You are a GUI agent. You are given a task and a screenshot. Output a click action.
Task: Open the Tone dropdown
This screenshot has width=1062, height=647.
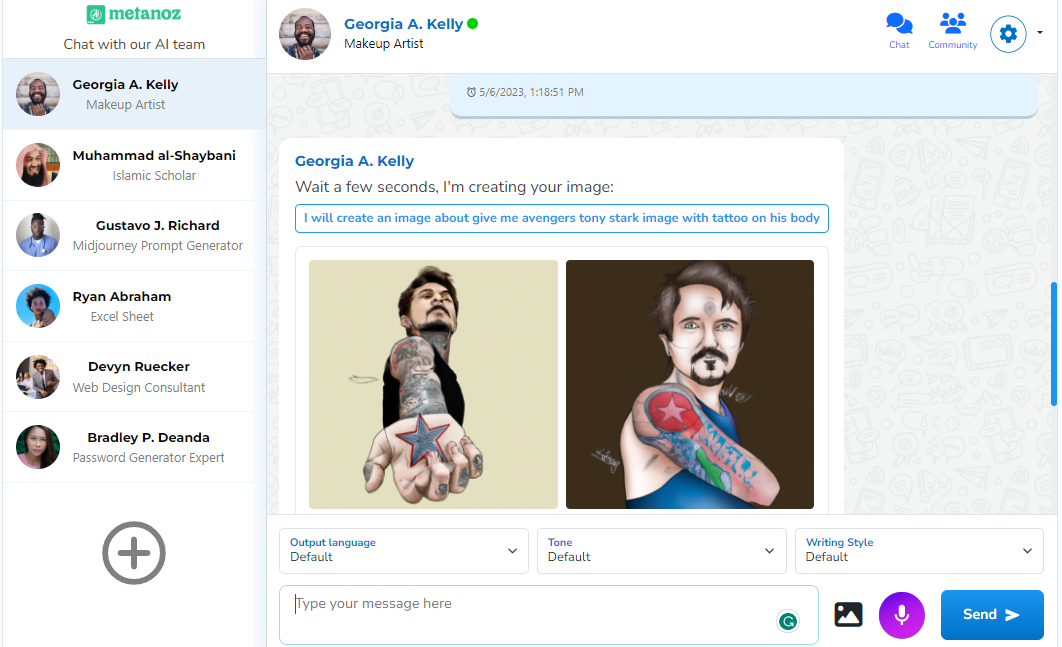click(x=660, y=550)
